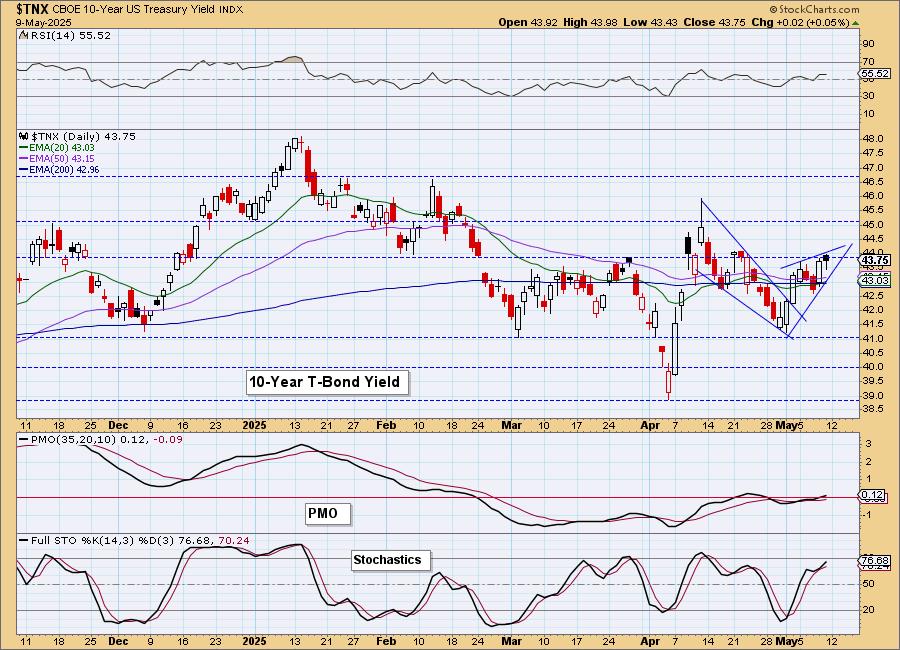The height and width of the screenshot is (650, 900).
Task: Click the 70 label on RSI axis
Action: (x=868, y=61)
